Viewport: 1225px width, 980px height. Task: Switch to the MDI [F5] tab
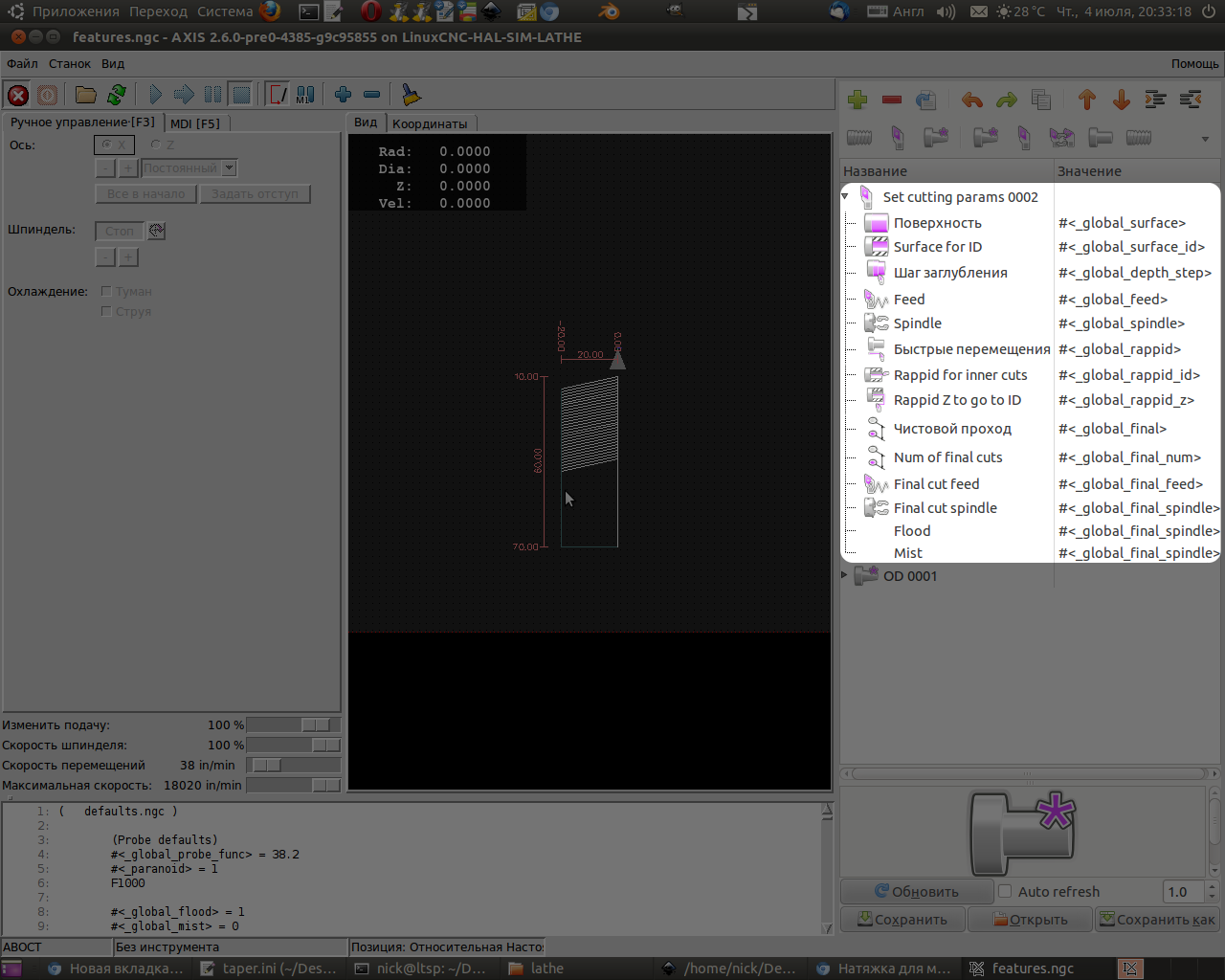click(195, 123)
